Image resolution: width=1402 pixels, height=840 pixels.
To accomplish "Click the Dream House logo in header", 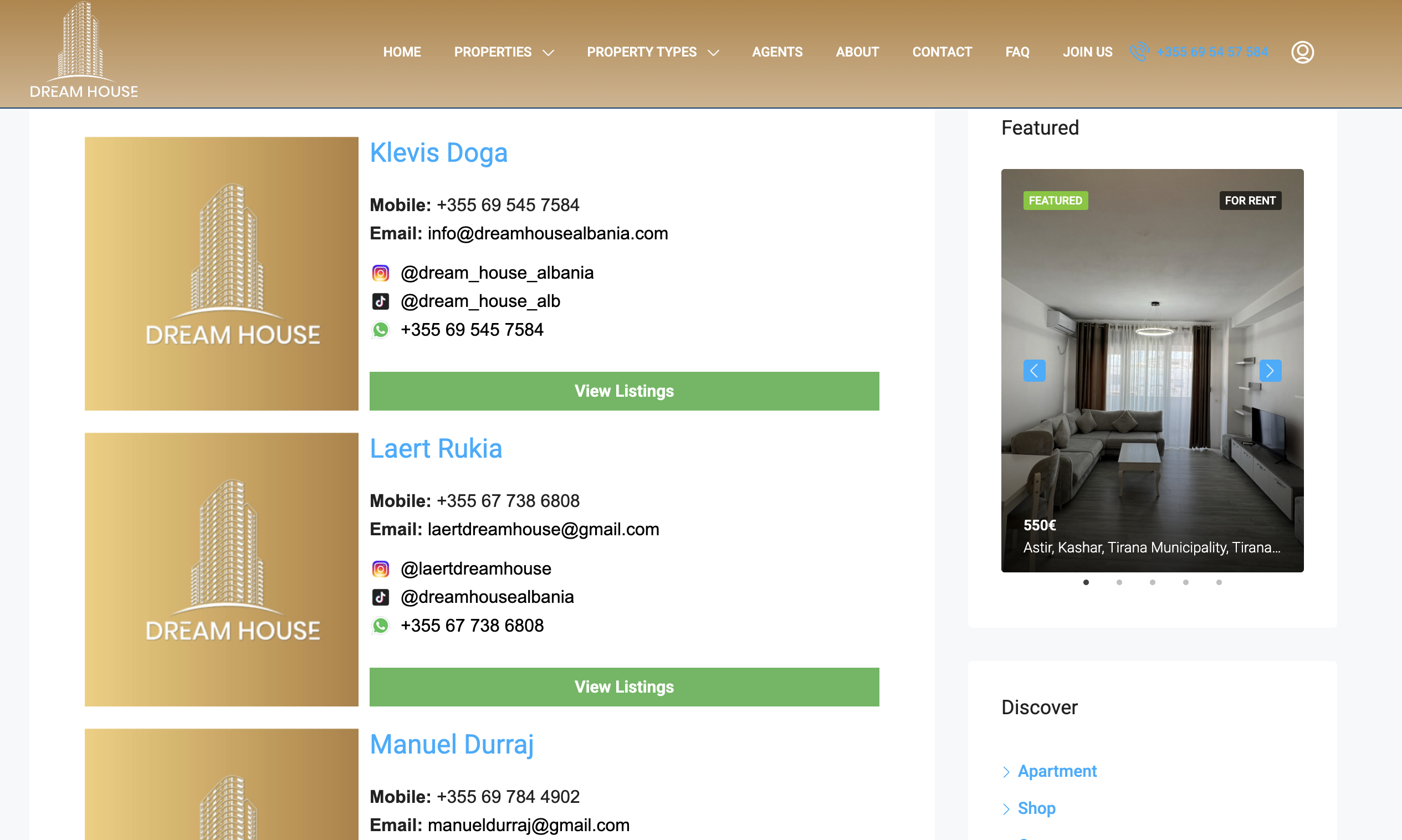I will pyautogui.click(x=83, y=50).
